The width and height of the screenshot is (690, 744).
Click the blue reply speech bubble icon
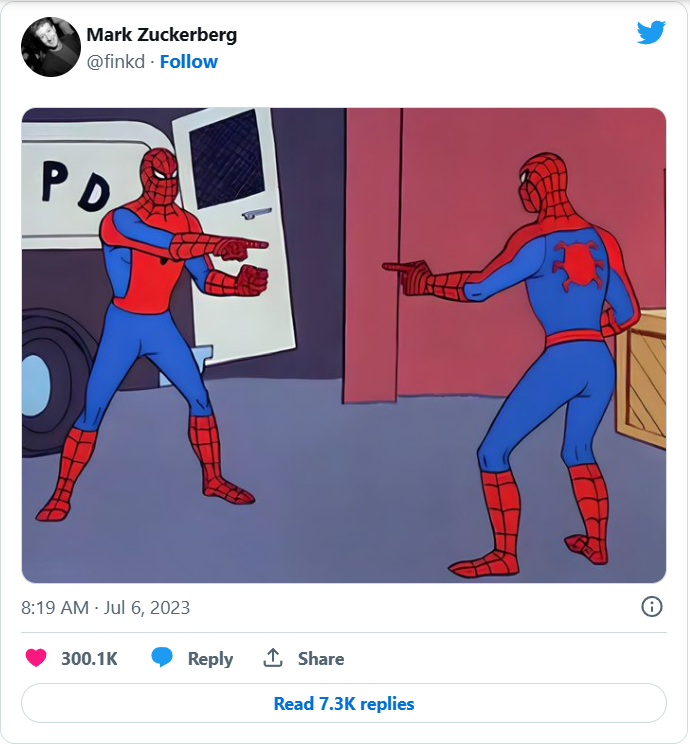(x=163, y=658)
